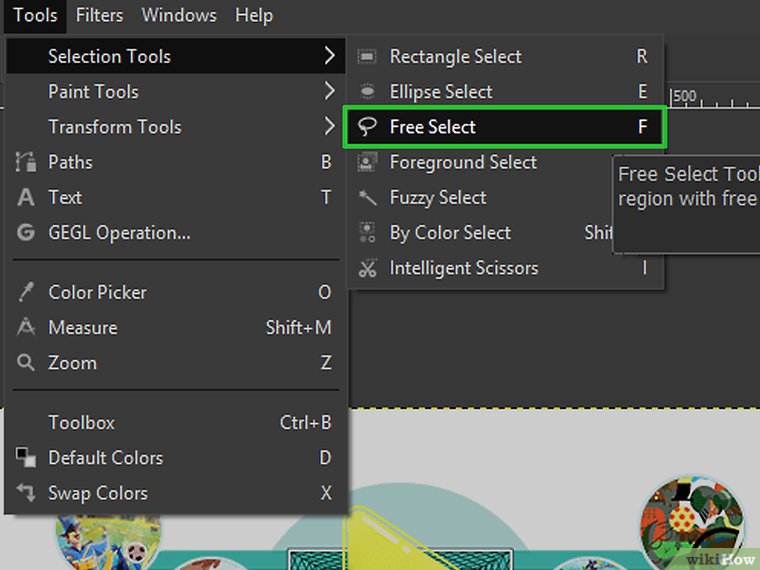Click the Color Picker eyedropper icon

[26, 293]
